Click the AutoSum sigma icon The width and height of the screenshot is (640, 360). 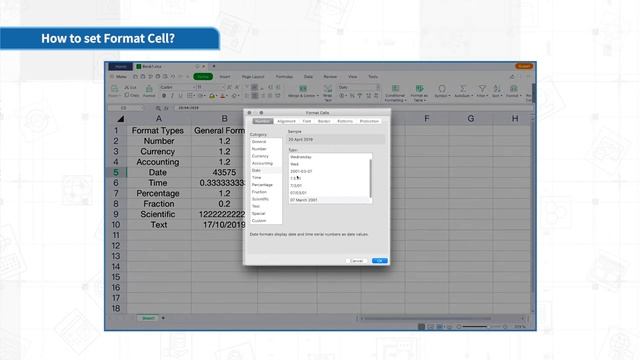point(463,89)
